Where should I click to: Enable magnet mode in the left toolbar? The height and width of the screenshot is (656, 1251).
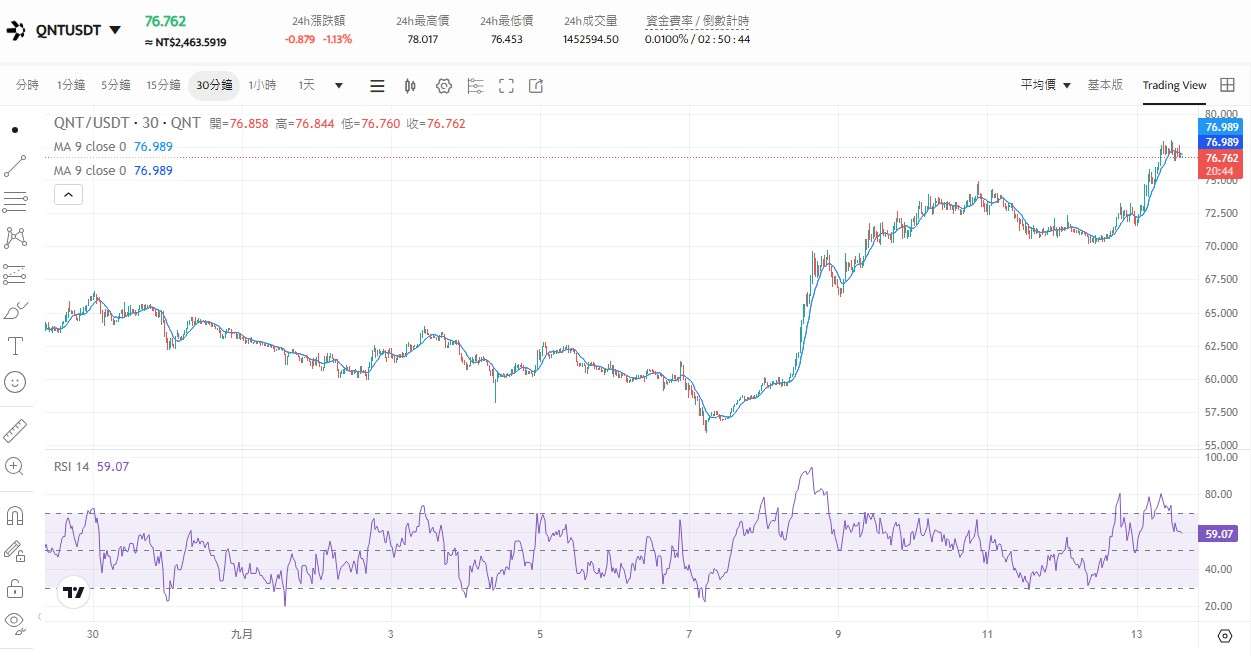pos(14,516)
